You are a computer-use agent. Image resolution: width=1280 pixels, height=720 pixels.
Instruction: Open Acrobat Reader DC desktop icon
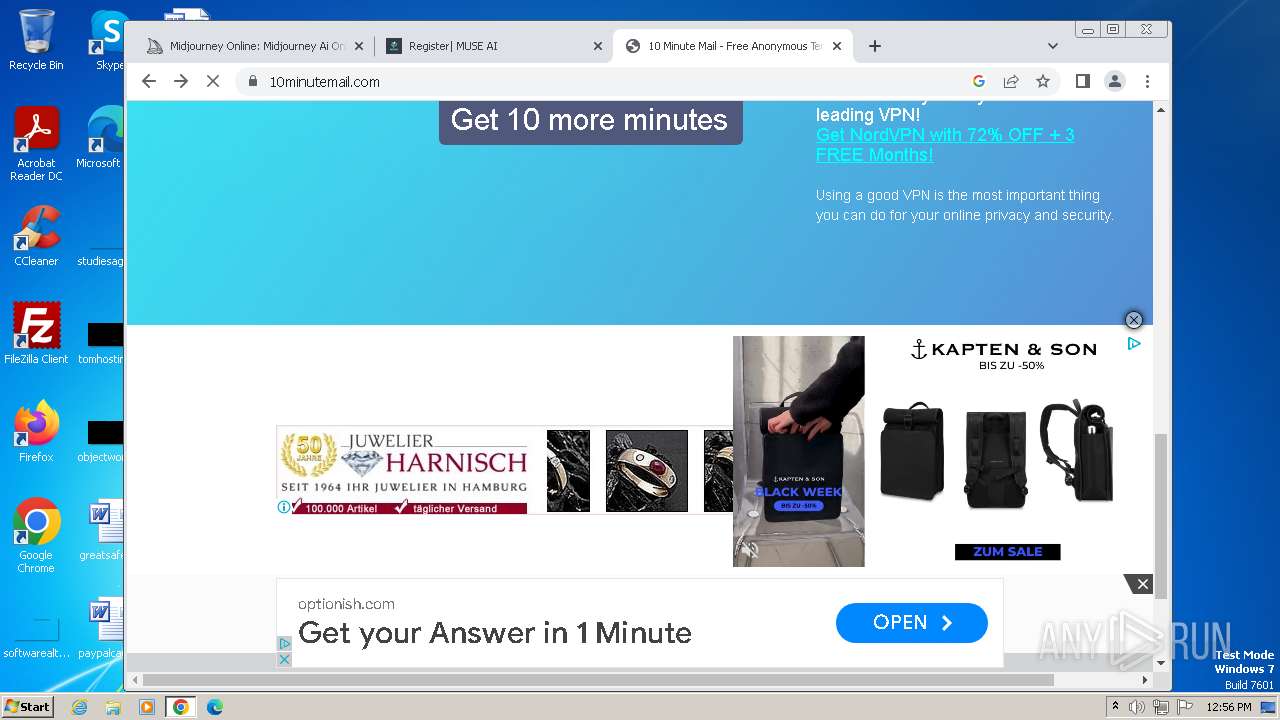click(x=36, y=145)
